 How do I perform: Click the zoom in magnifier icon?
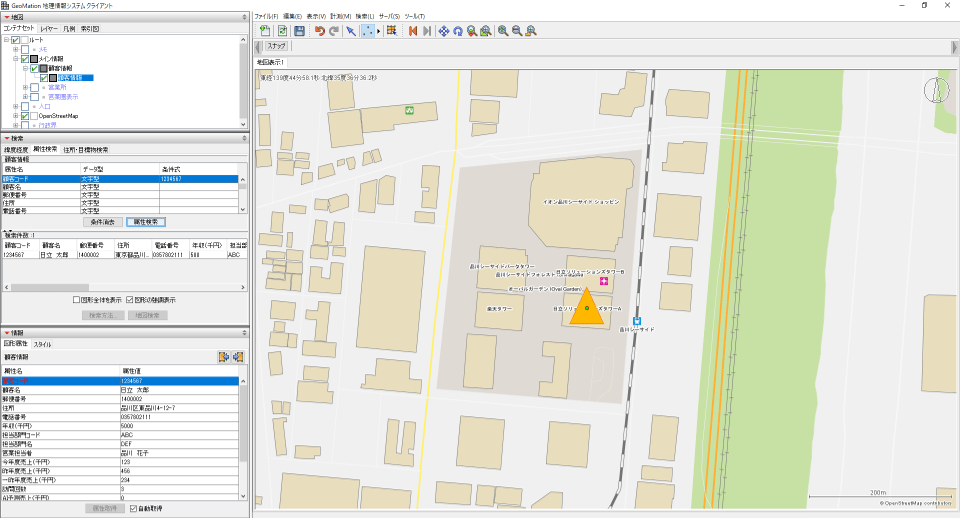tap(502, 31)
